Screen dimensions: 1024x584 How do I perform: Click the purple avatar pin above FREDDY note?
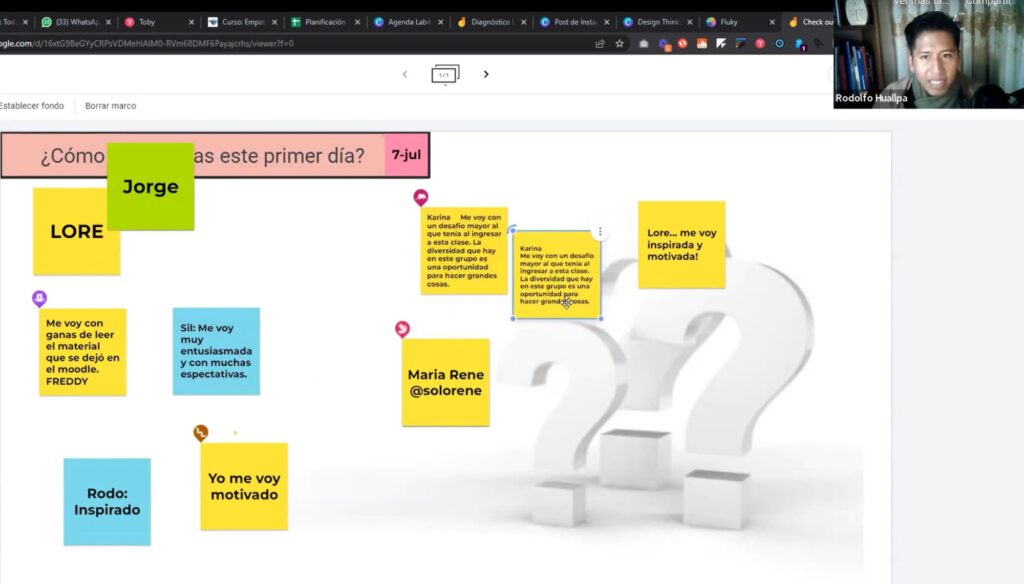pyautogui.click(x=39, y=299)
